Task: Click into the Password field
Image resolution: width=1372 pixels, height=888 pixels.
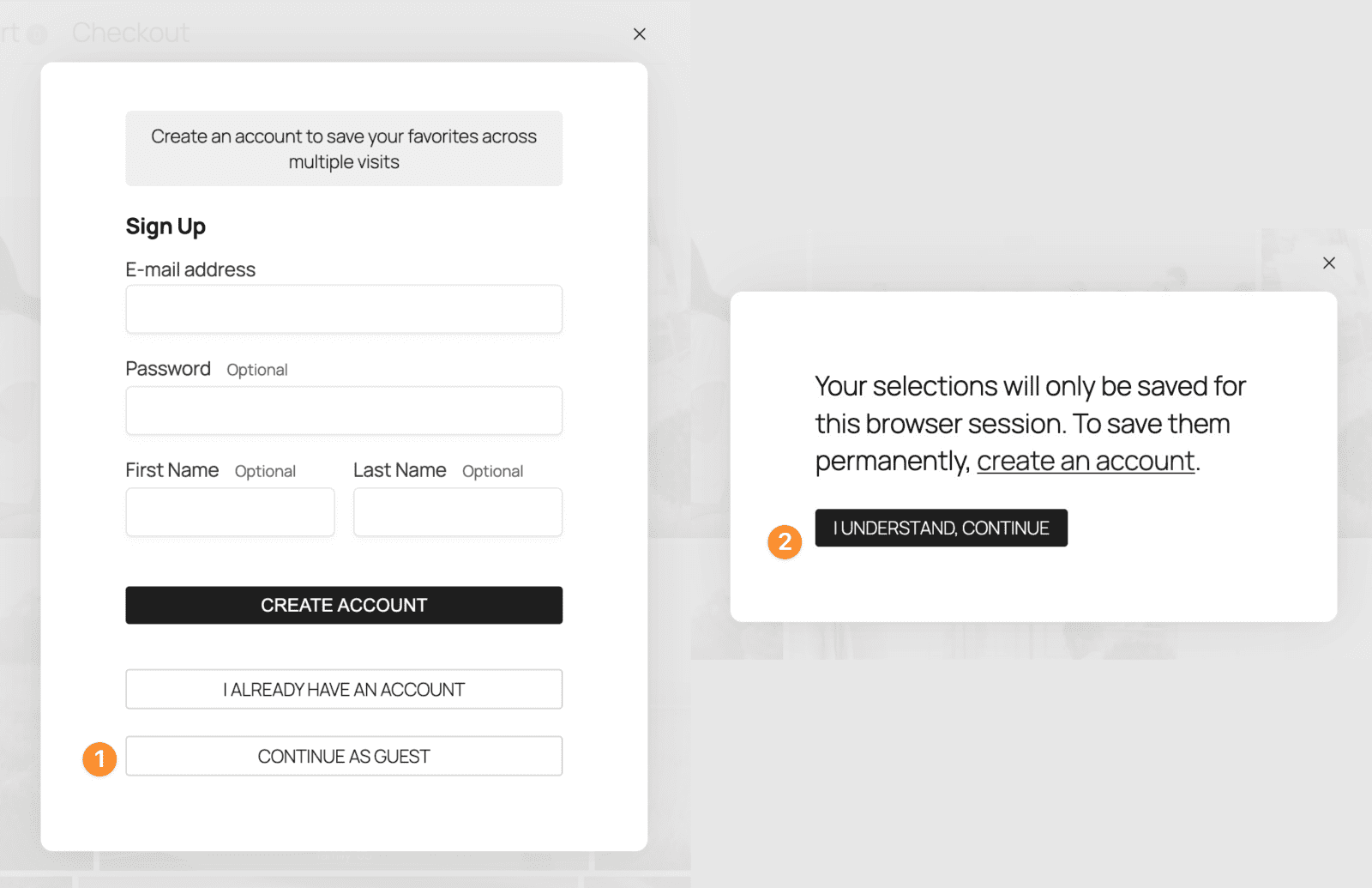Action: point(344,411)
